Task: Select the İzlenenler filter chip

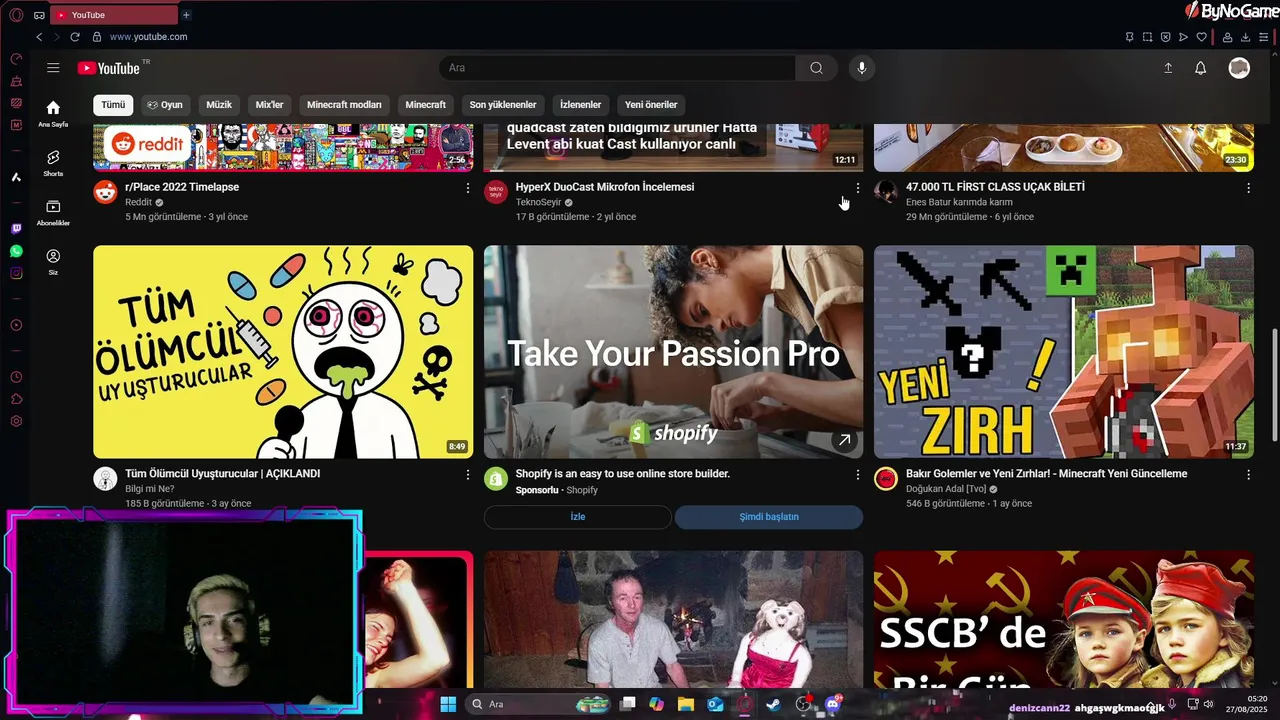Action: point(580,105)
